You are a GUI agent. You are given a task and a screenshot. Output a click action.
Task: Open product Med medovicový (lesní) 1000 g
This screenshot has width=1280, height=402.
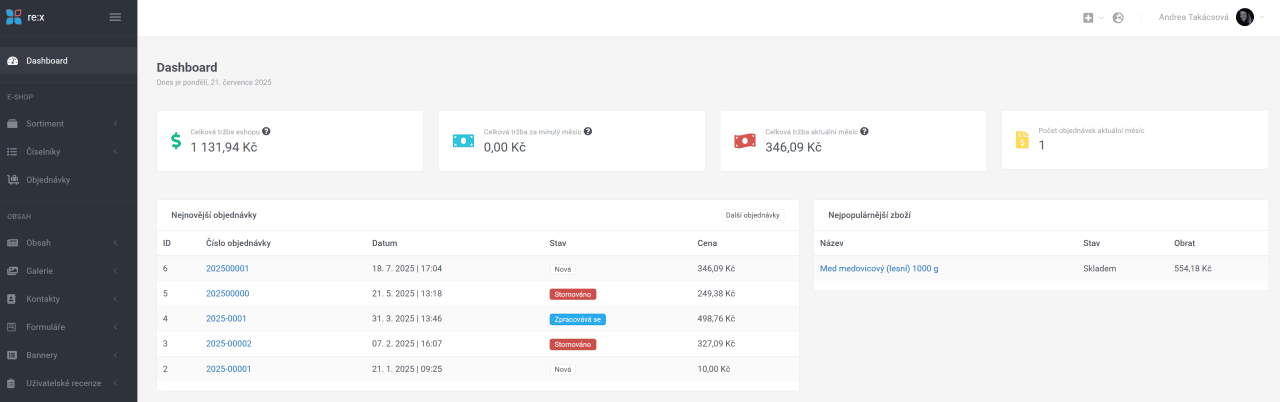[879, 269]
